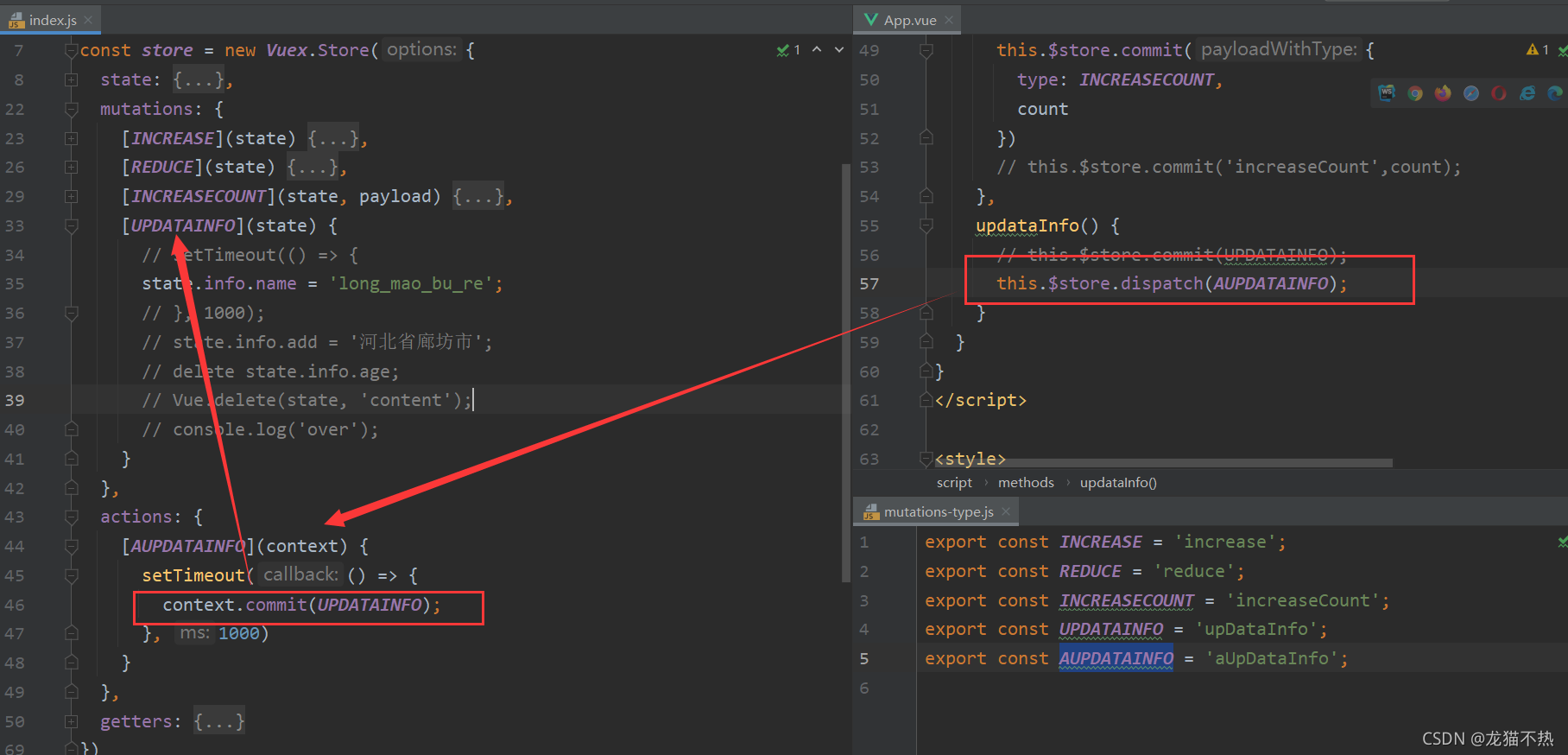Image resolution: width=1568 pixels, height=755 pixels.
Task: Select the methods breadcrumb
Action: (1026, 483)
